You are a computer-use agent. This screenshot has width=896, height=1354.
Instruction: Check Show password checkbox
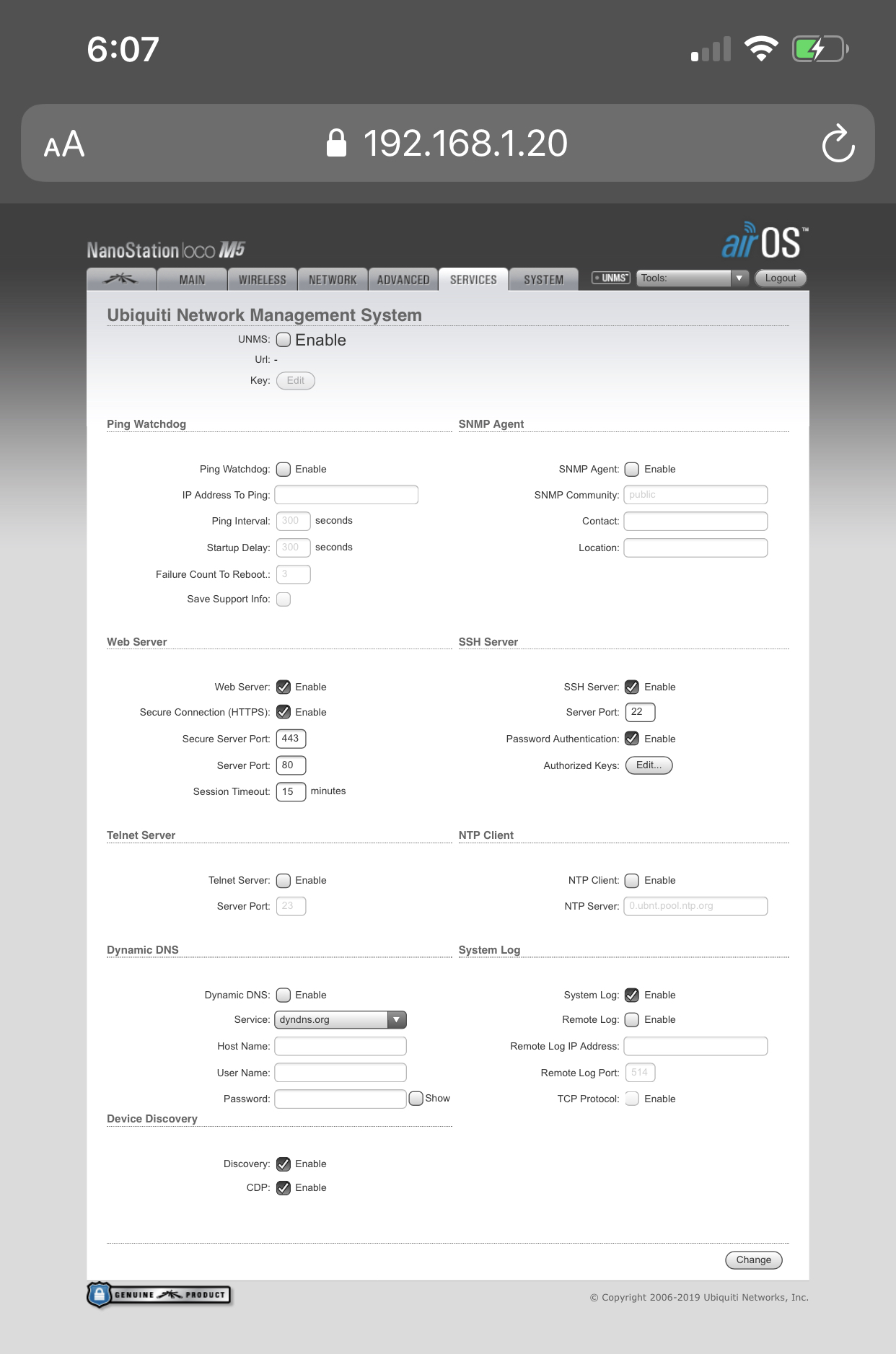(416, 1098)
